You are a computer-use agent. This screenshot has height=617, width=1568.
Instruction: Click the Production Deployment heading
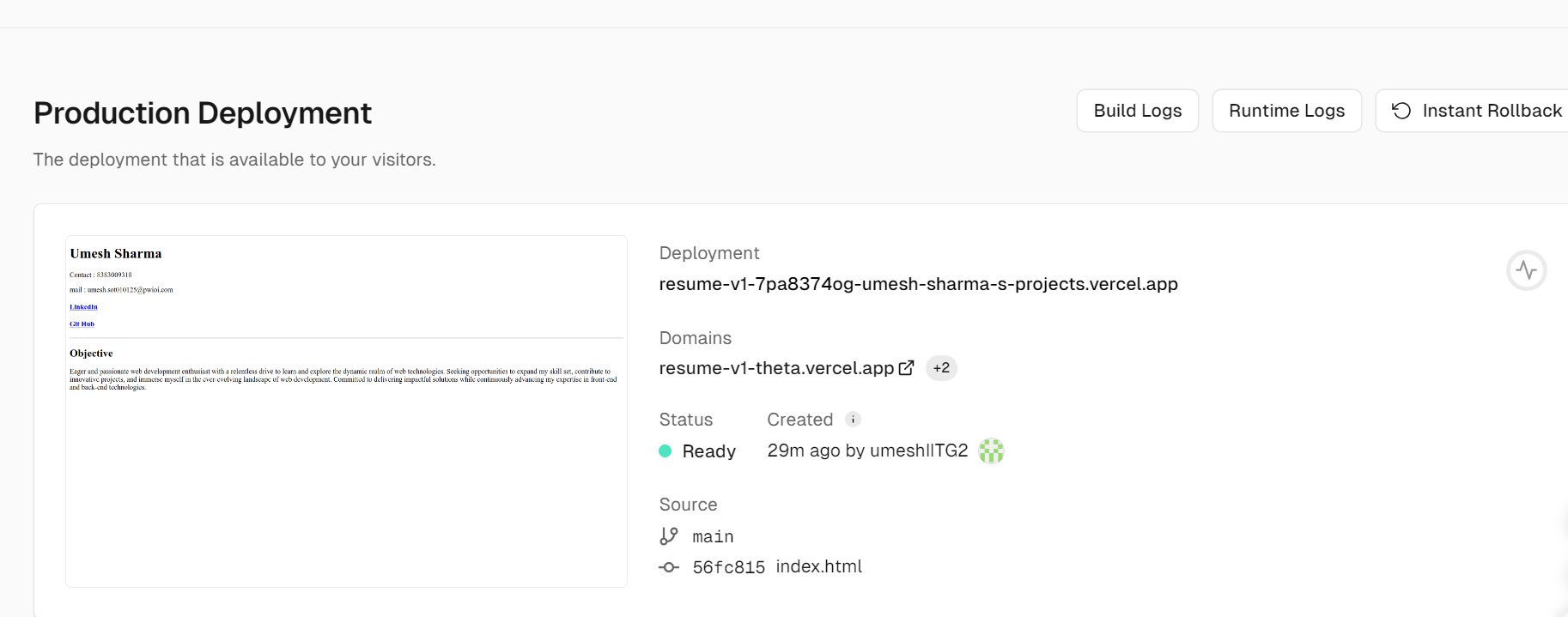pos(203,113)
